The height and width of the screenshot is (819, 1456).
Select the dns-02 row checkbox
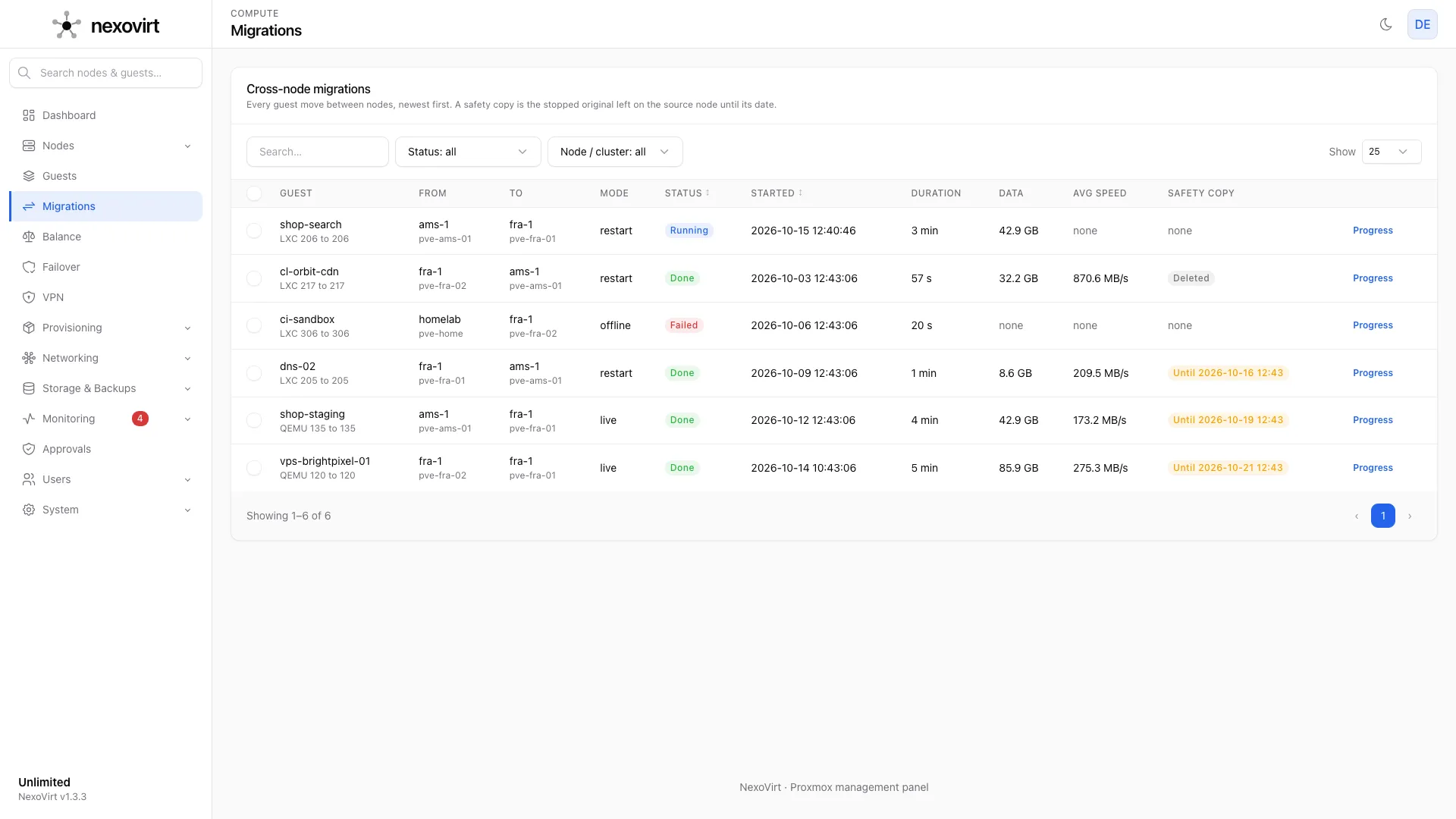(x=254, y=373)
